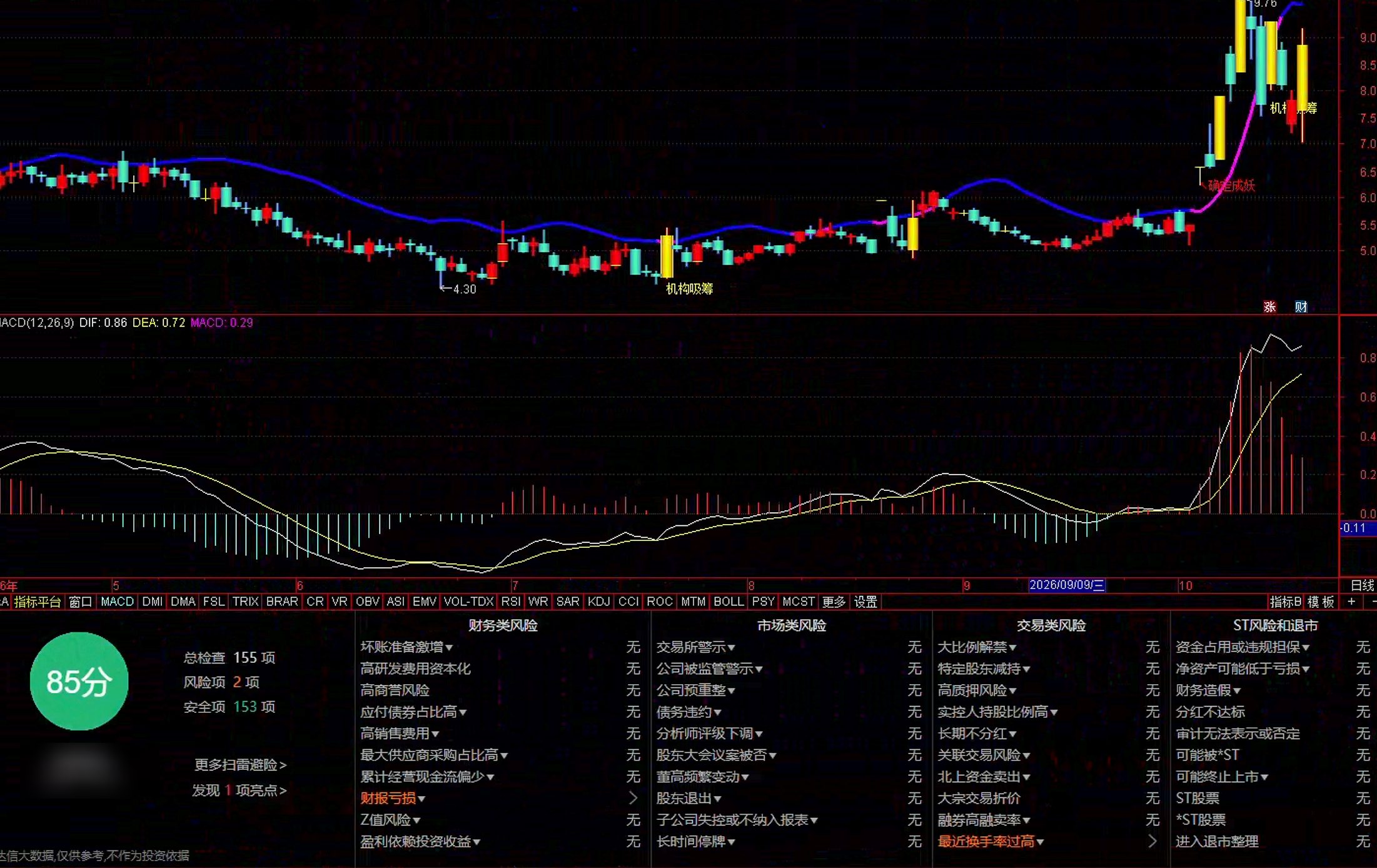Click the 模板 button
Screen dimensions: 1377x868
coord(1321,602)
